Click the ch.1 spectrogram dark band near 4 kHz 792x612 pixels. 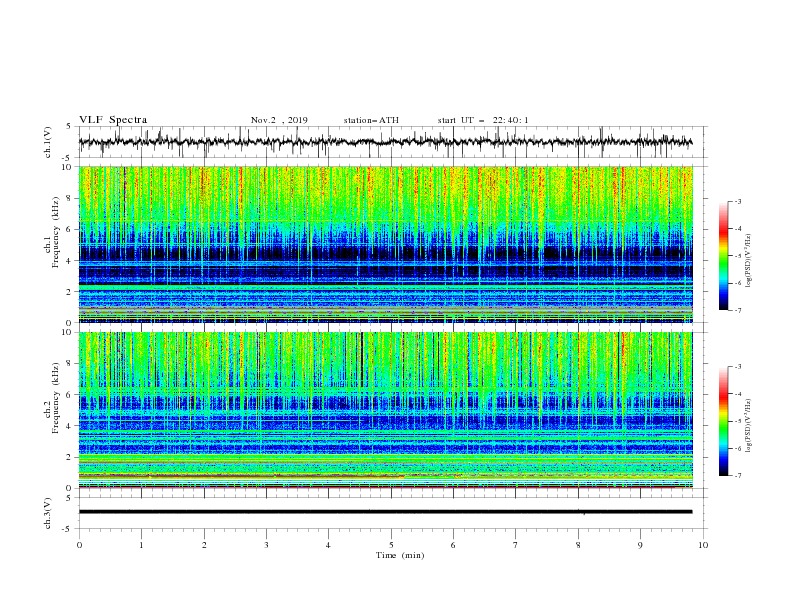(385, 252)
